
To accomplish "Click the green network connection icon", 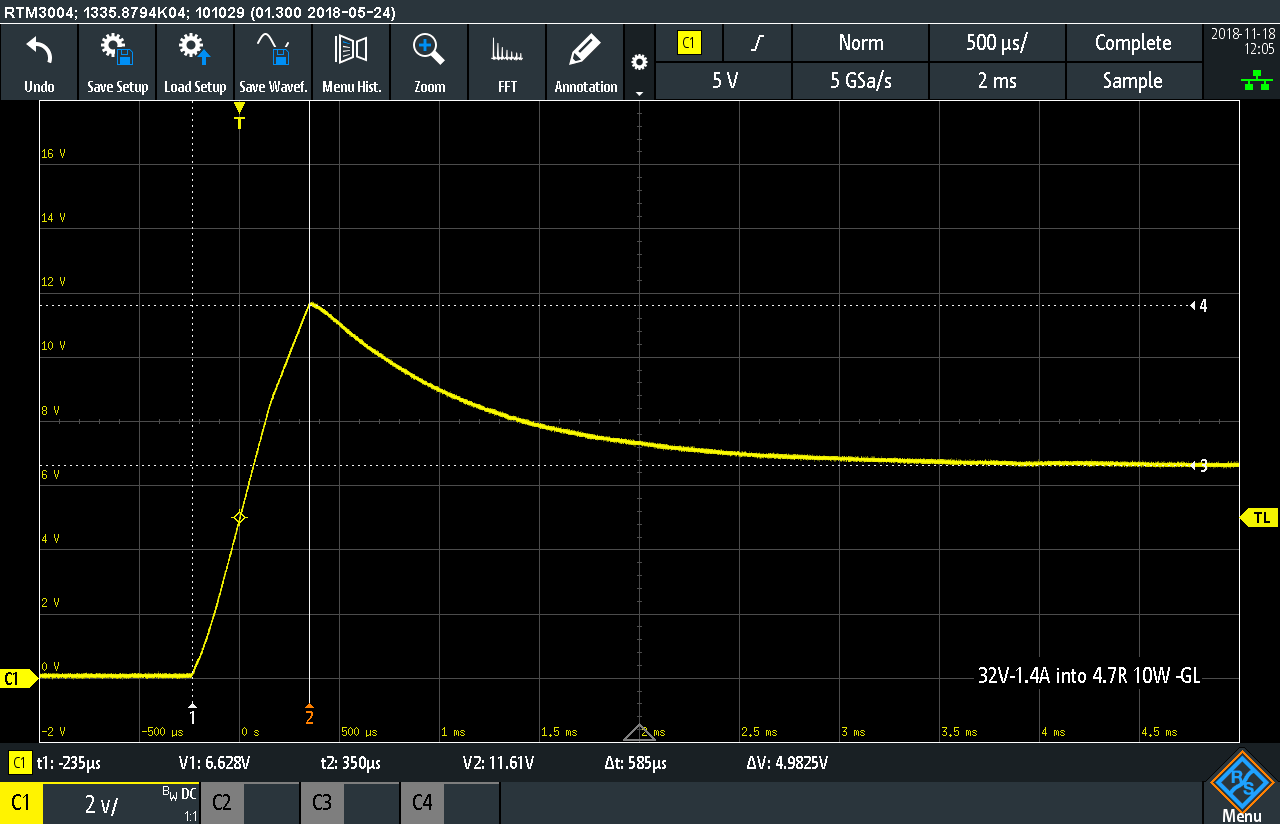I will (1256, 81).
